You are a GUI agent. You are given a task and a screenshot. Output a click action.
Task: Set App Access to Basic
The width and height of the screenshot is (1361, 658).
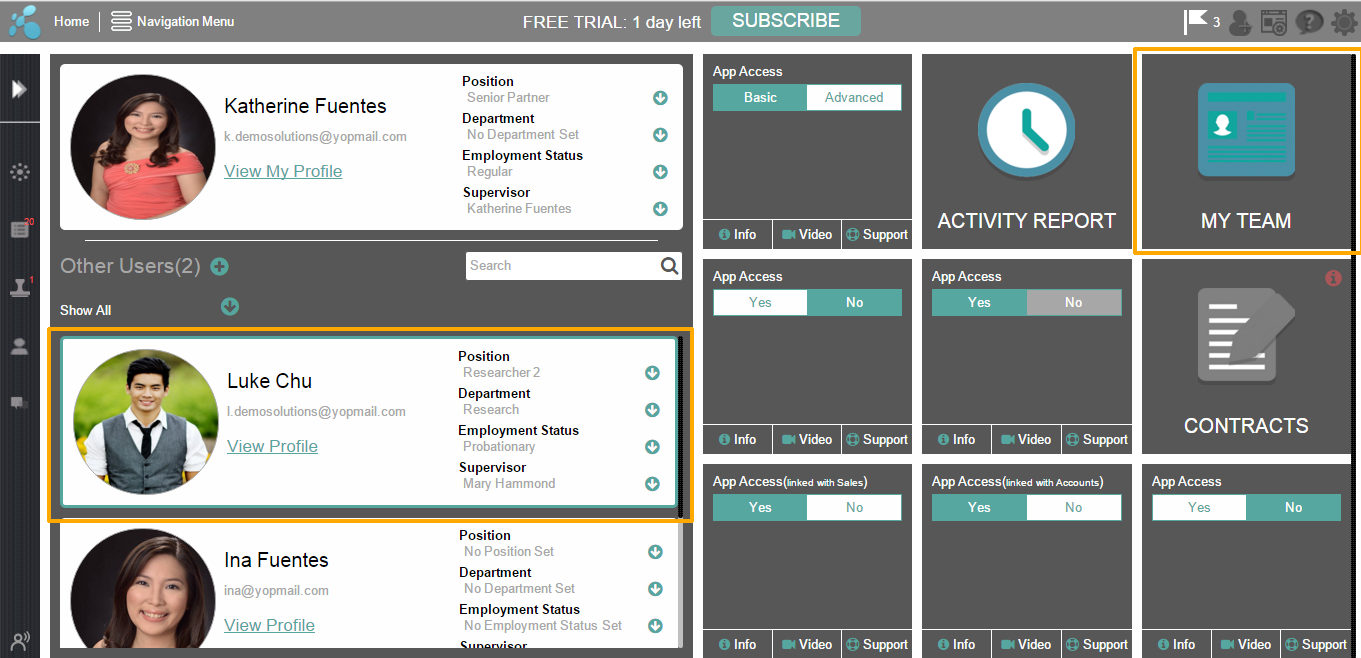point(760,97)
